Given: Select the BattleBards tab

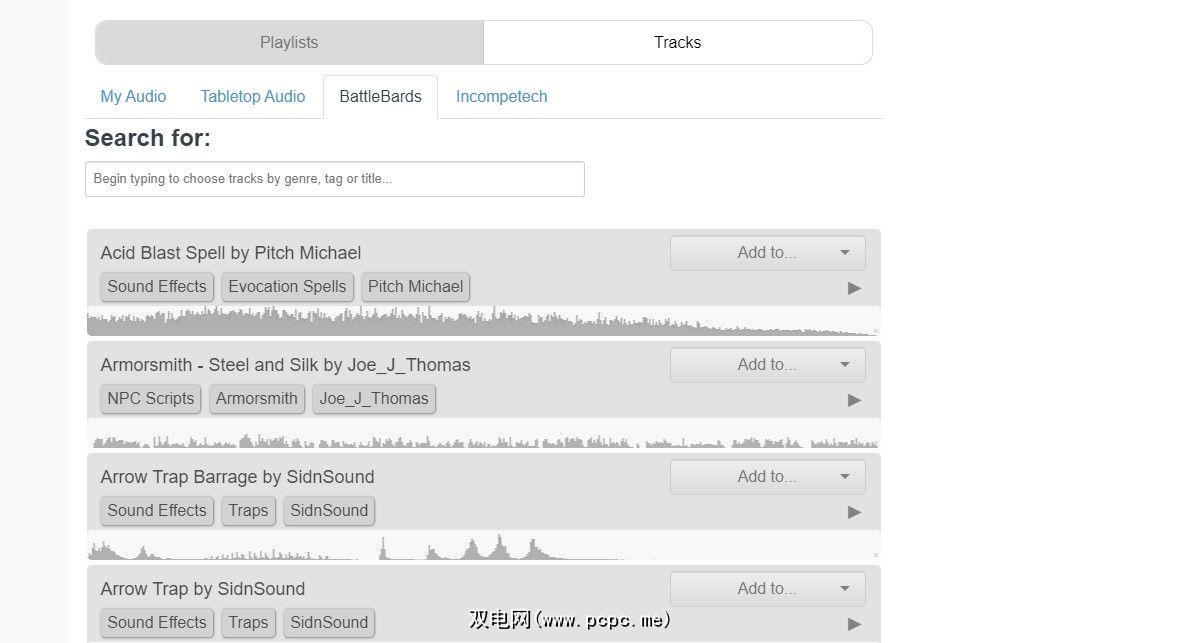Looking at the screenshot, I should (380, 97).
